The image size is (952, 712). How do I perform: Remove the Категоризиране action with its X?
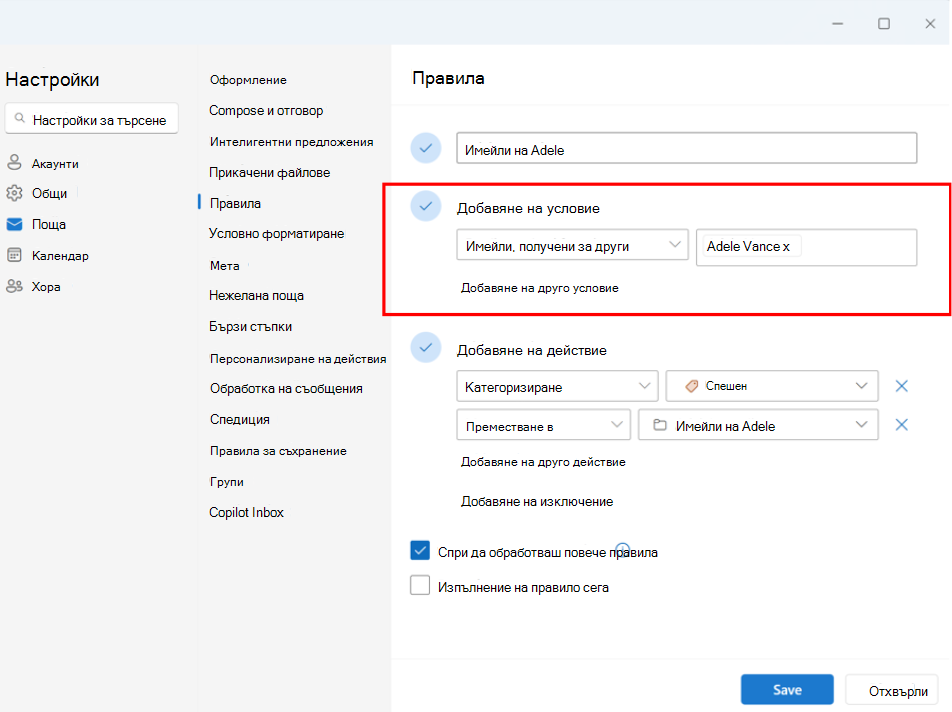click(902, 386)
